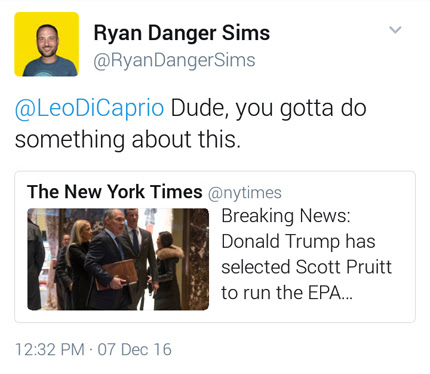Click the '07 Dec 16' date
The image size is (430, 374).
click(x=135, y=350)
